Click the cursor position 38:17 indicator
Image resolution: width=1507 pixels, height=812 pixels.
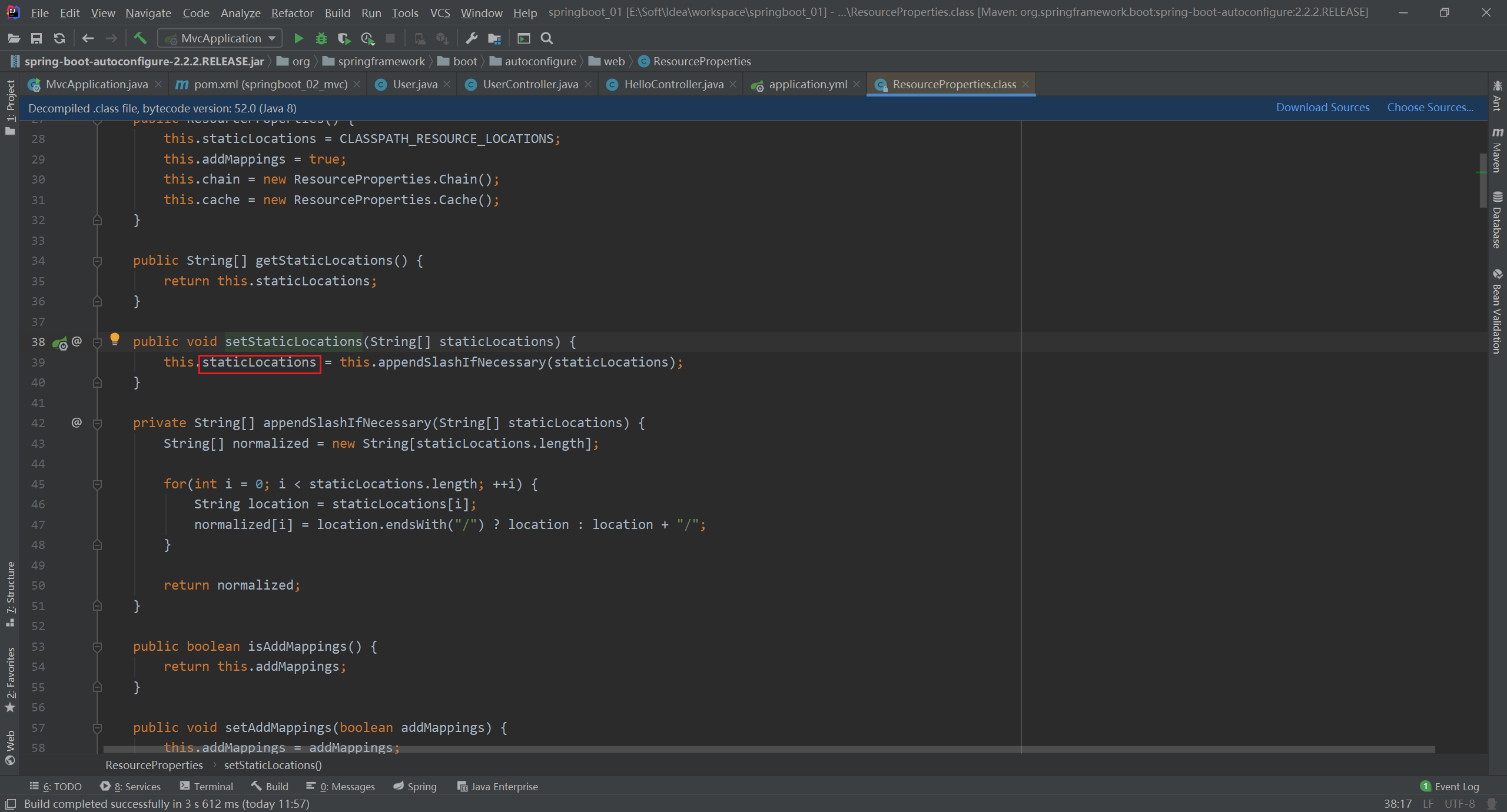[x=1398, y=804]
